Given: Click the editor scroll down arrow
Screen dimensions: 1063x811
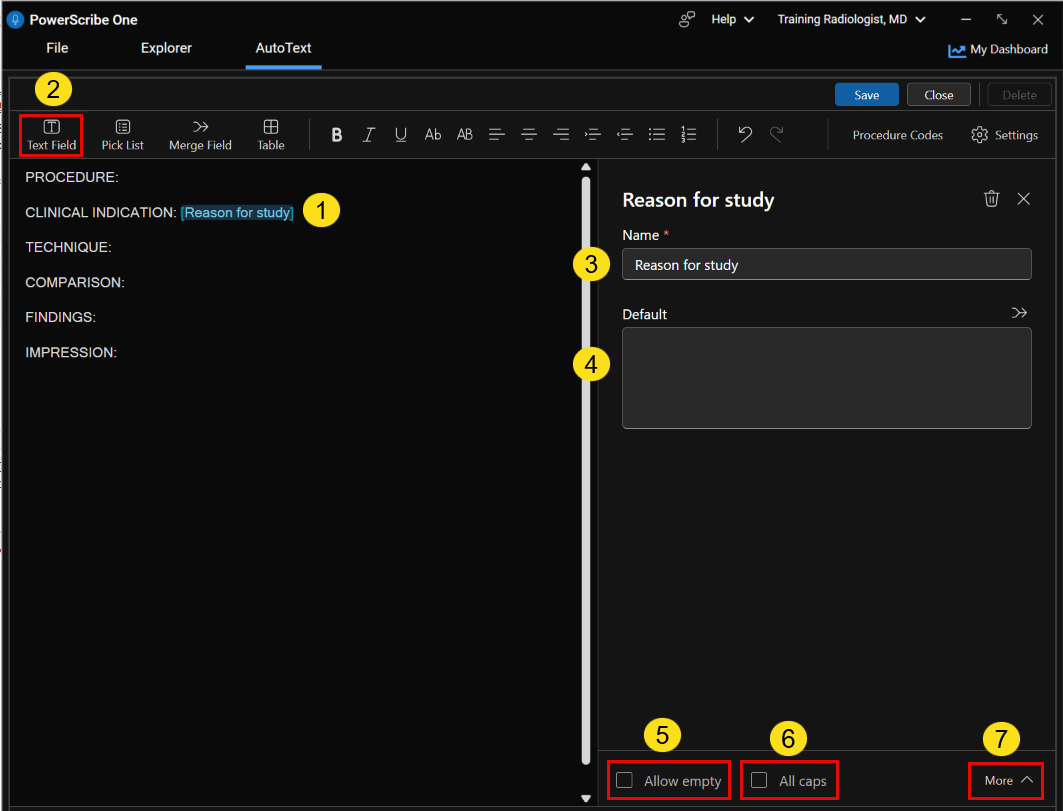Looking at the screenshot, I should pyautogui.click(x=586, y=798).
